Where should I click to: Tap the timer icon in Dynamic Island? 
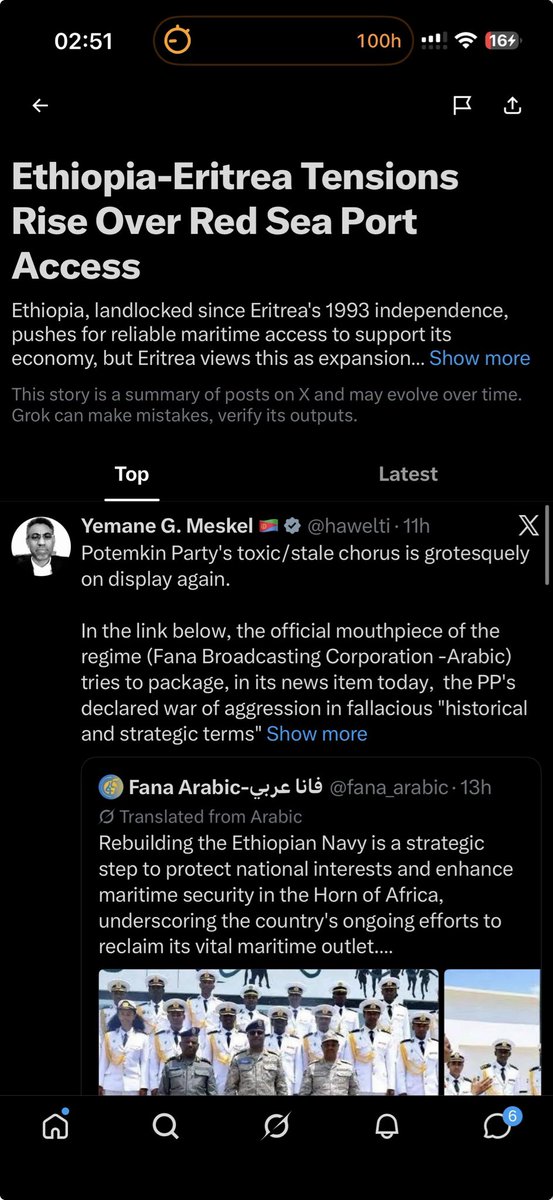pyautogui.click(x=178, y=41)
